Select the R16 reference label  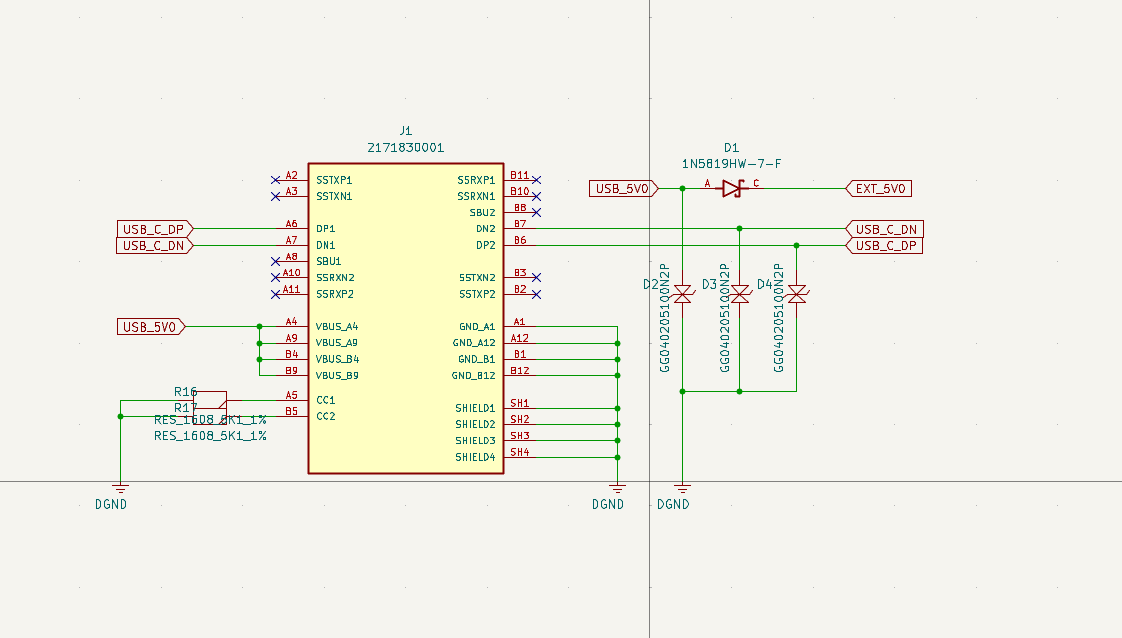185,392
